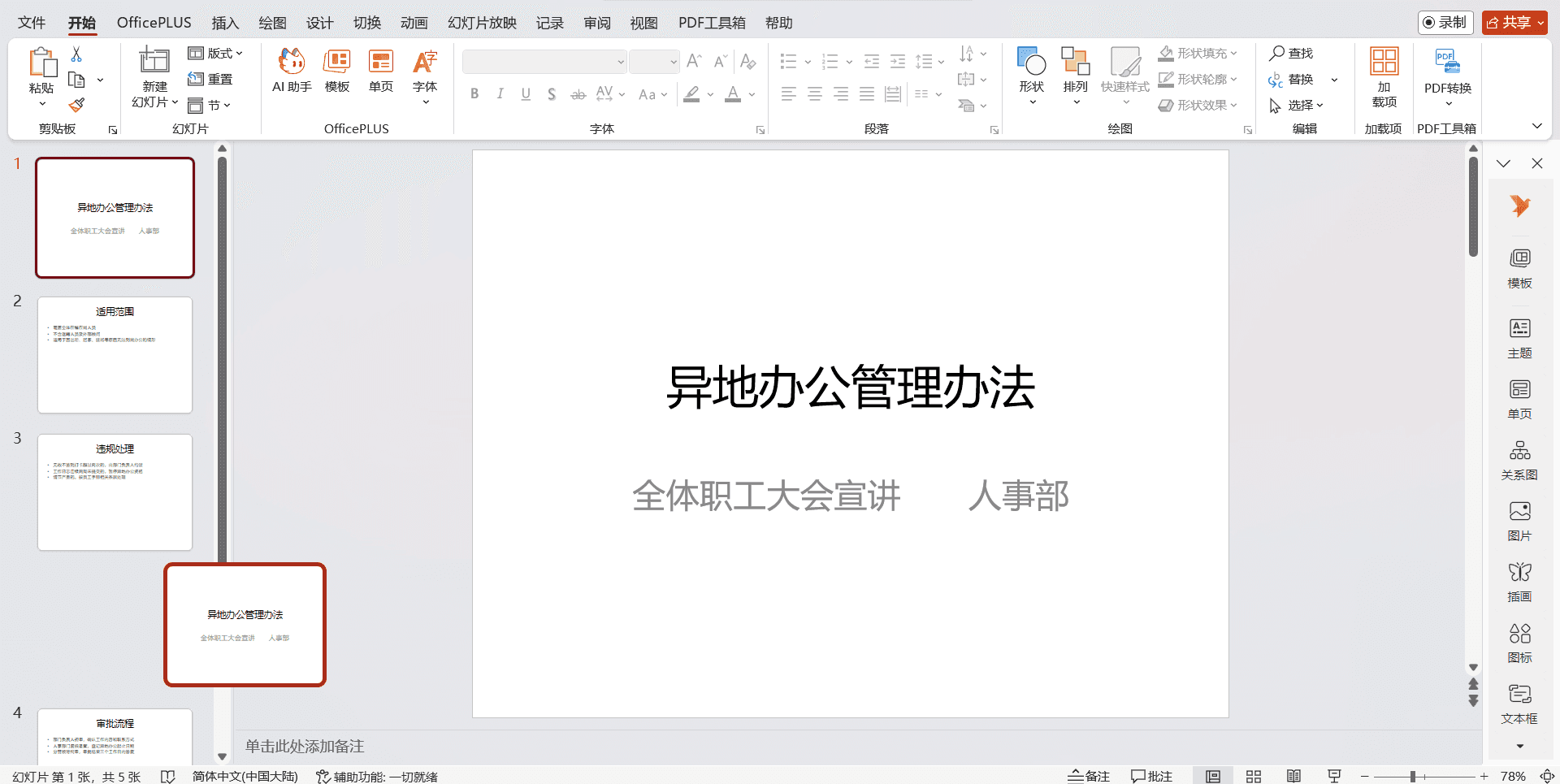Open the AI 助手 tool
The width and height of the screenshot is (1560, 784).
[292, 71]
